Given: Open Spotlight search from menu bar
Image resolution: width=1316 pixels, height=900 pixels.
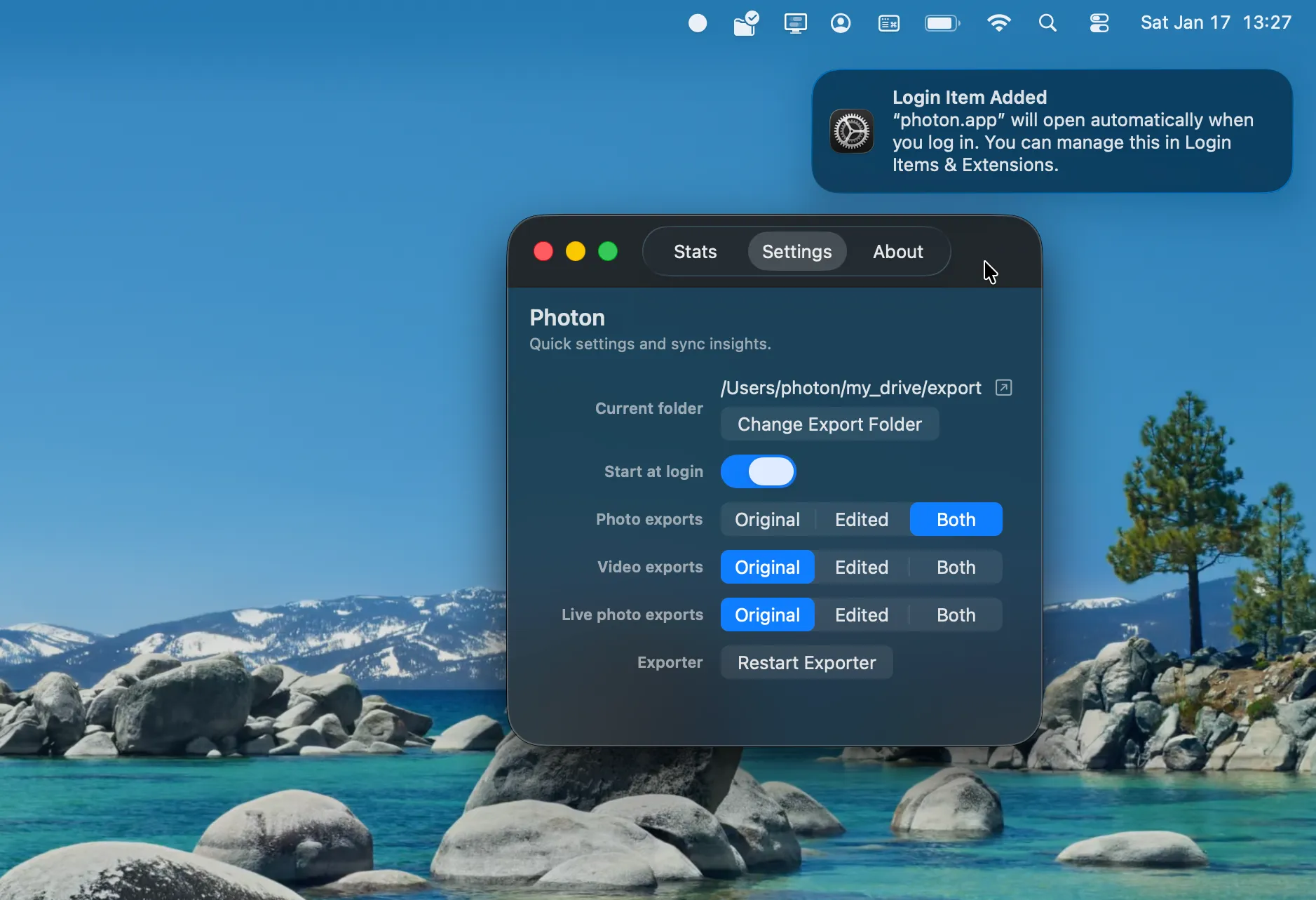Looking at the screenshot, I should [x=1047, y=23].
